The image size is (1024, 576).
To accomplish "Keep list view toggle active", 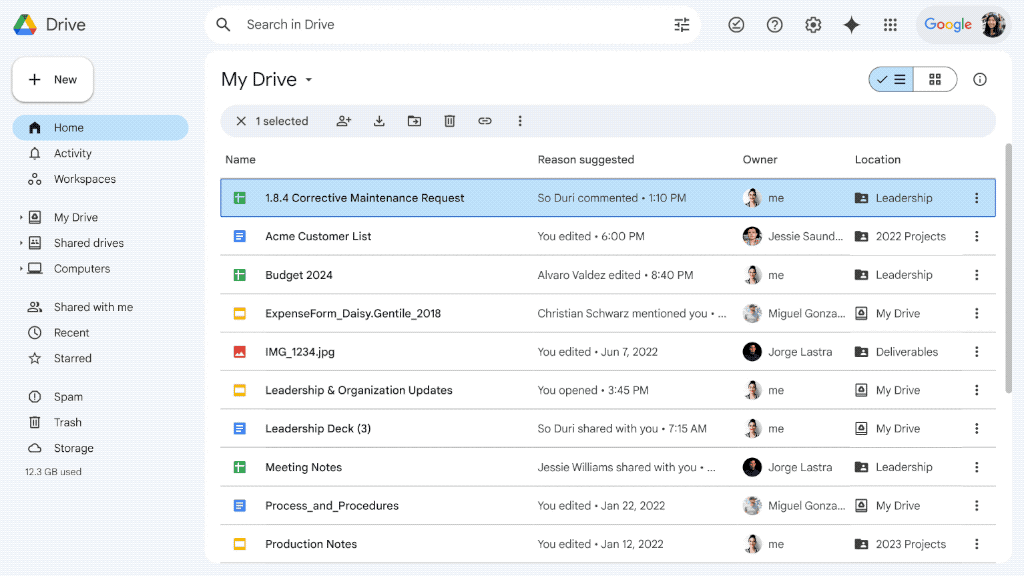I will click(889, 79).
